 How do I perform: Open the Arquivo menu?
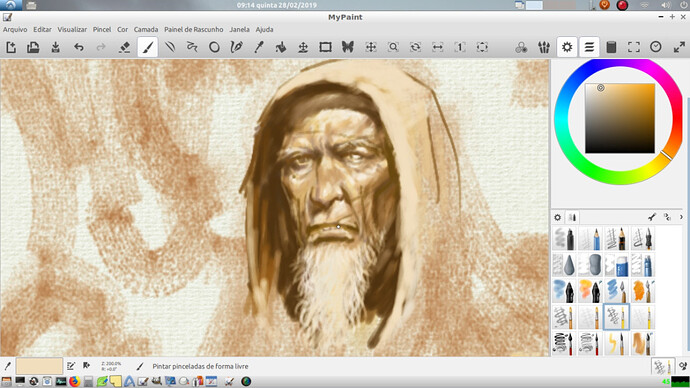[x=15, y=29]
